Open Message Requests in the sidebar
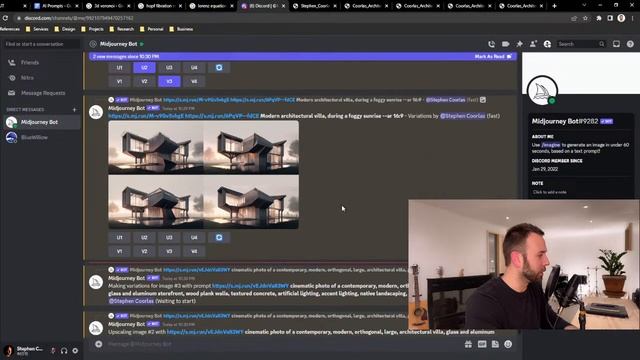The image size is (640, 360). [41, 93]
